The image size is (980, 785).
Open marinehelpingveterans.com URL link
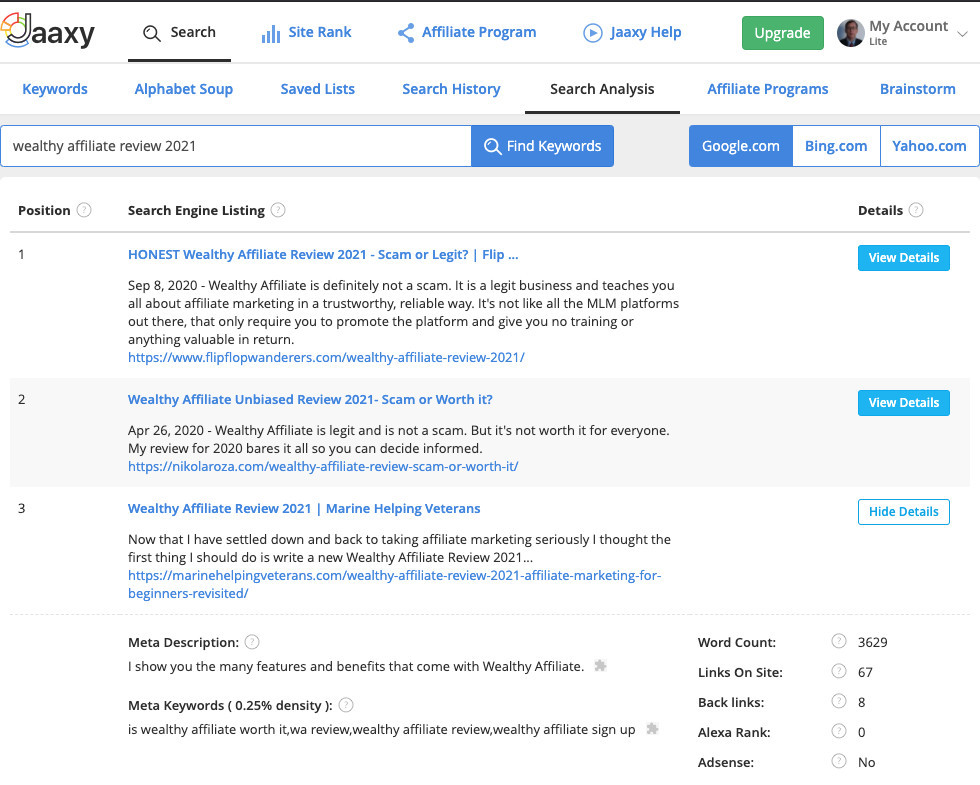click(x=394, y=584)
